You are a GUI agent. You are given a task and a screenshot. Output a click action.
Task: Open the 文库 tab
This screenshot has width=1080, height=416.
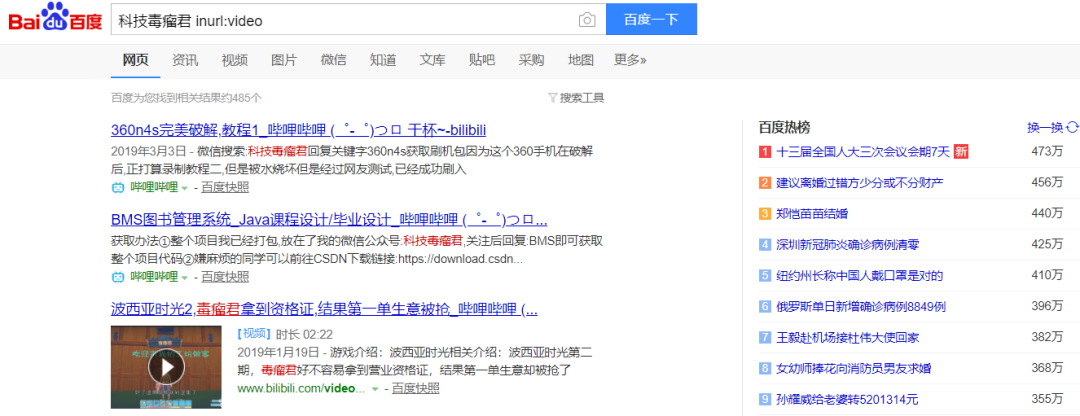coord(433,60)
